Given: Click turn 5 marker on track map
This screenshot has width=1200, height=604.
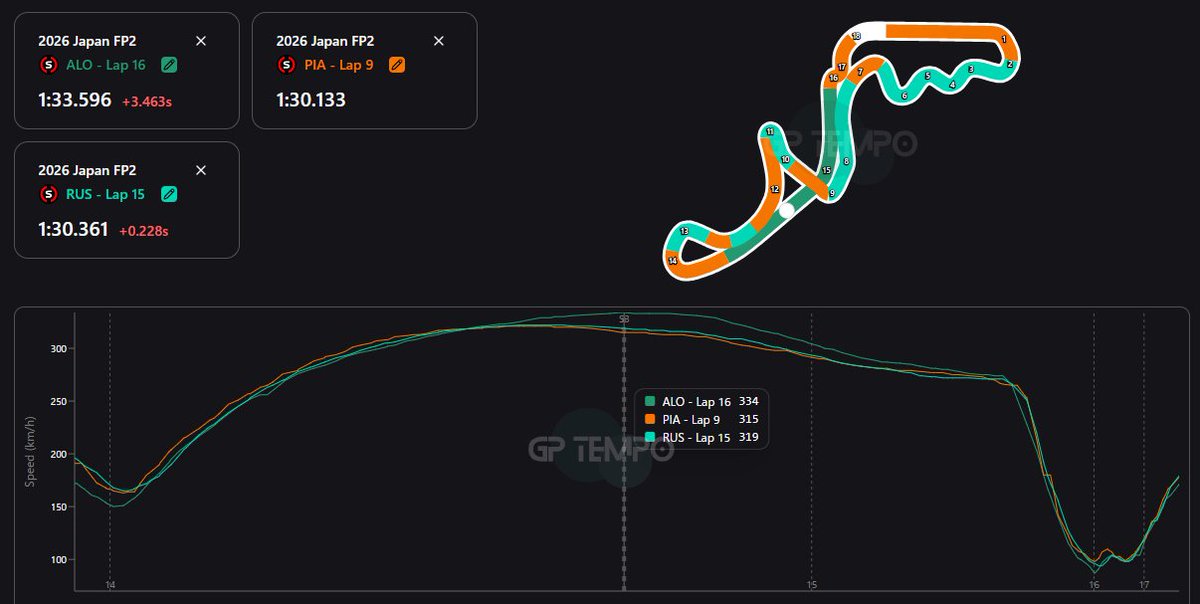Looking at the screenshot, I should [x=928, y=75].
